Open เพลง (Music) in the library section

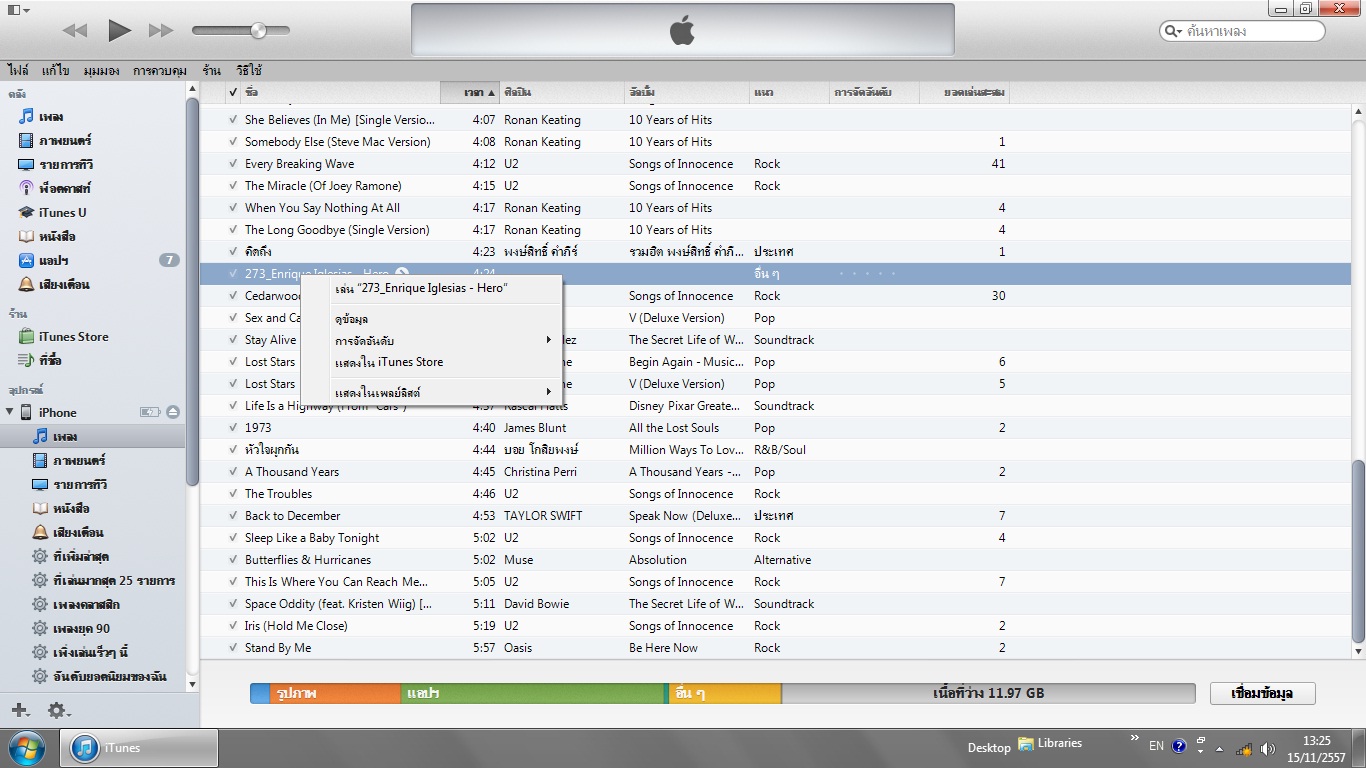[x=51, y=116]
